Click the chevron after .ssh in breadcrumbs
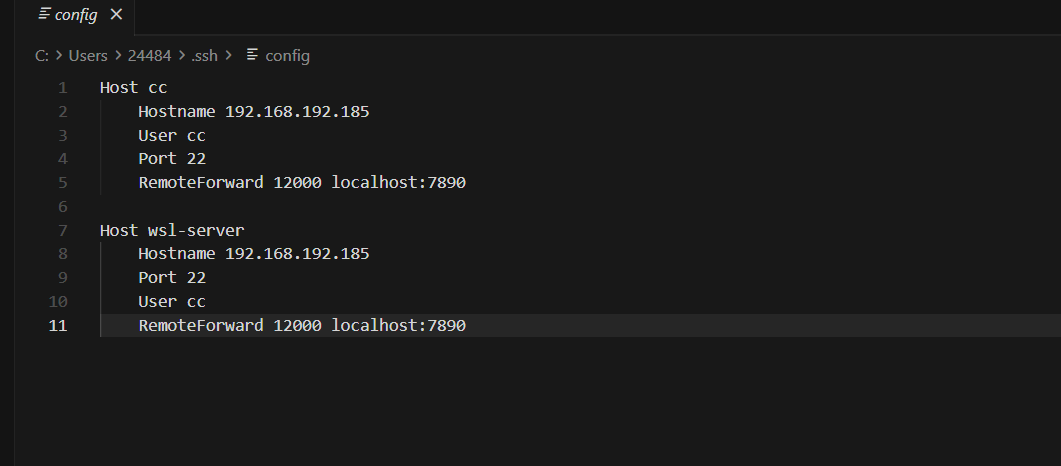 click(232, 56)
